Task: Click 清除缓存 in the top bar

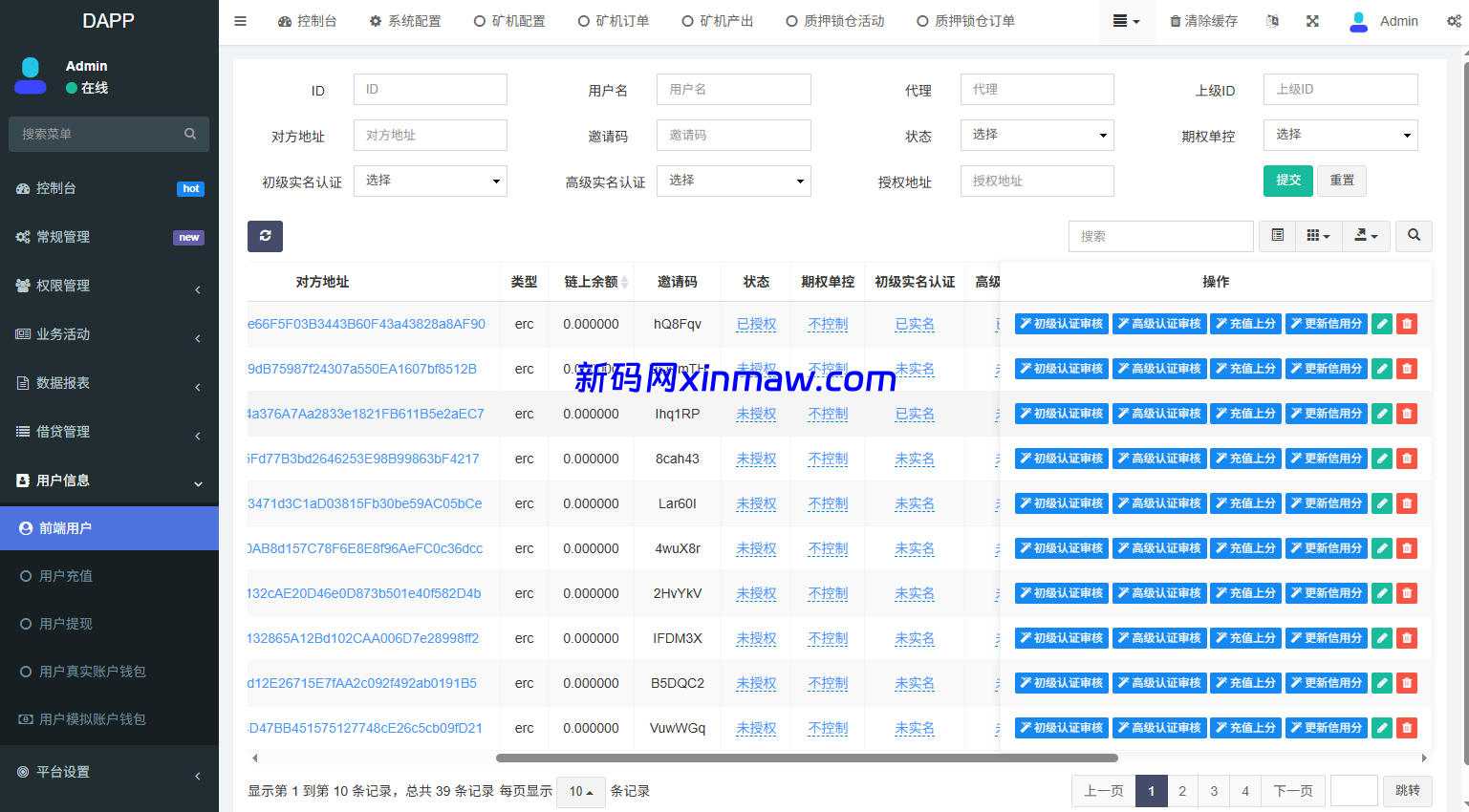Action: click(x=1203, y=21)
